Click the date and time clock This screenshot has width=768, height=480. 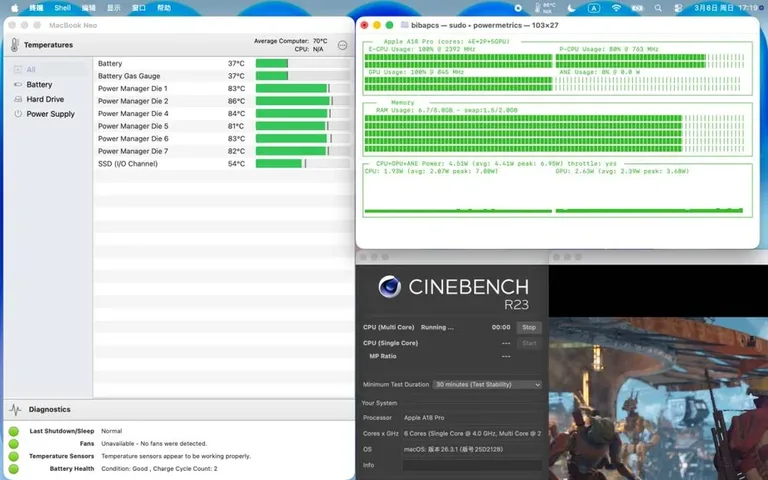pyautogui.click(x=725, y=8)
